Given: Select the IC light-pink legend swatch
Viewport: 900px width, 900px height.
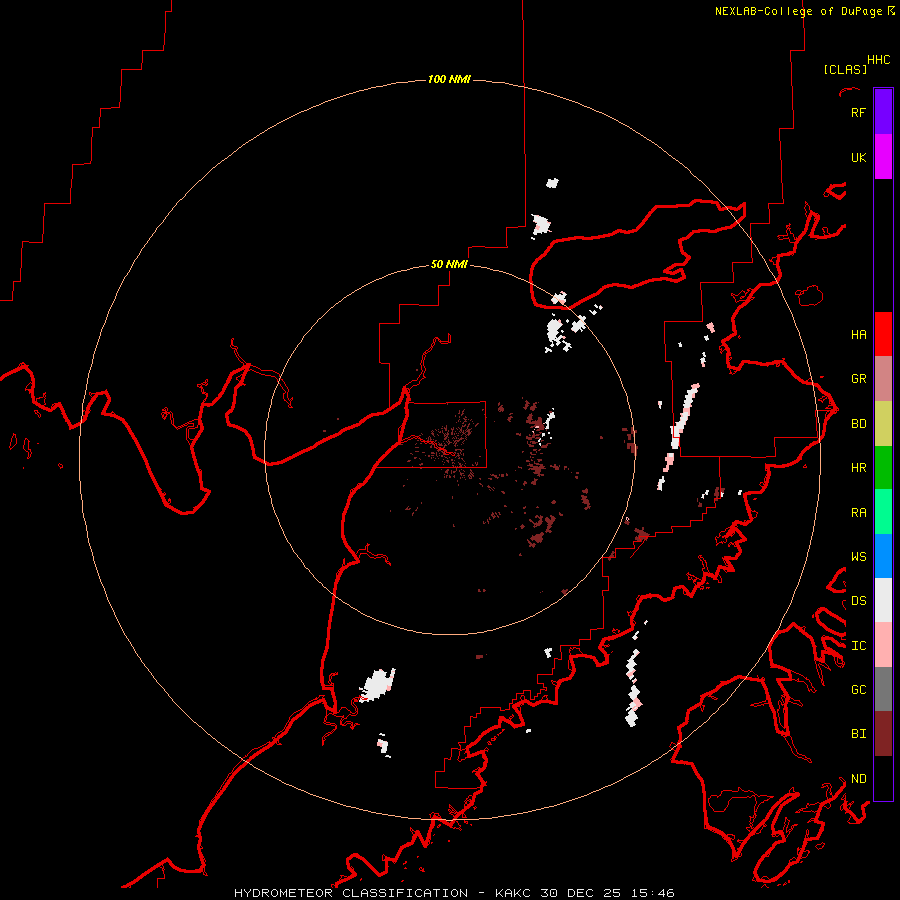Looking at the screenshot, I should pos(883,645).
